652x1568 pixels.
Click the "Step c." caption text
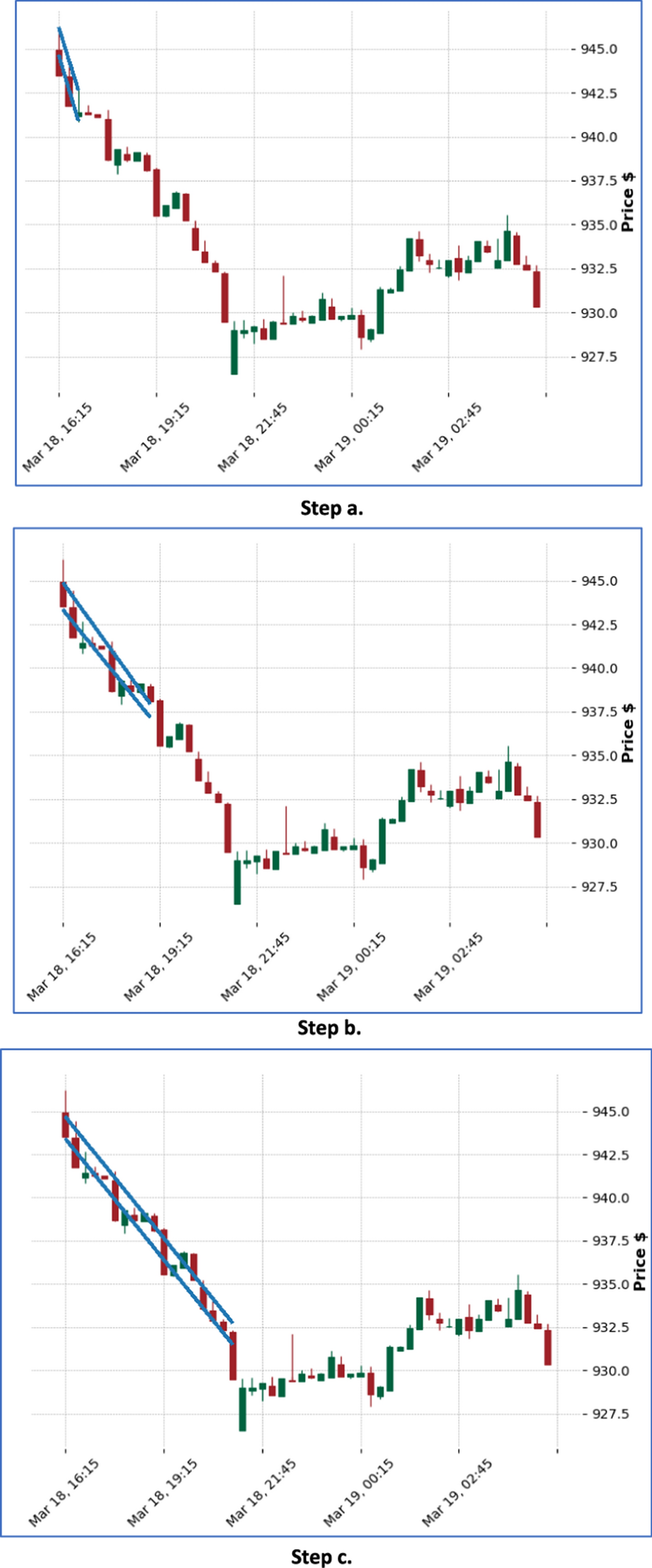click(321, 1556)
